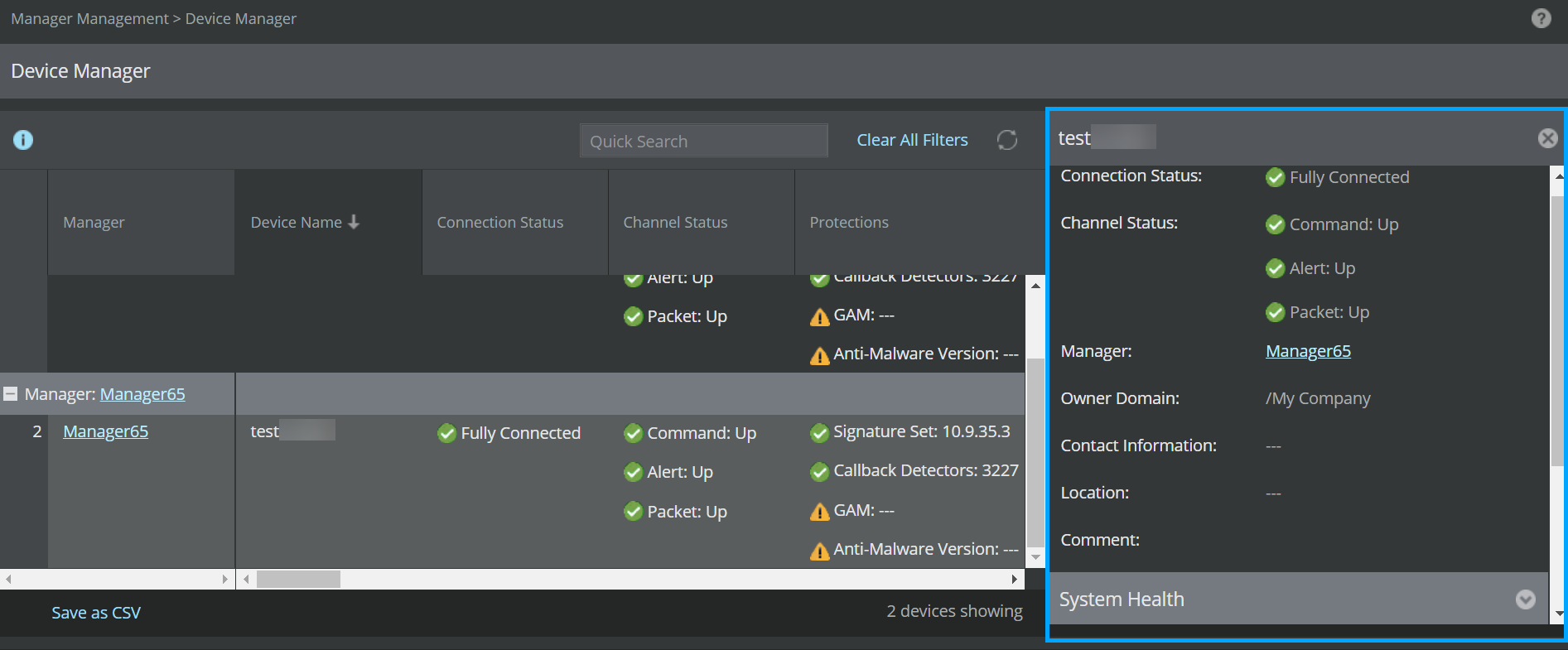Close the test device details panel

pos(1547,138)
